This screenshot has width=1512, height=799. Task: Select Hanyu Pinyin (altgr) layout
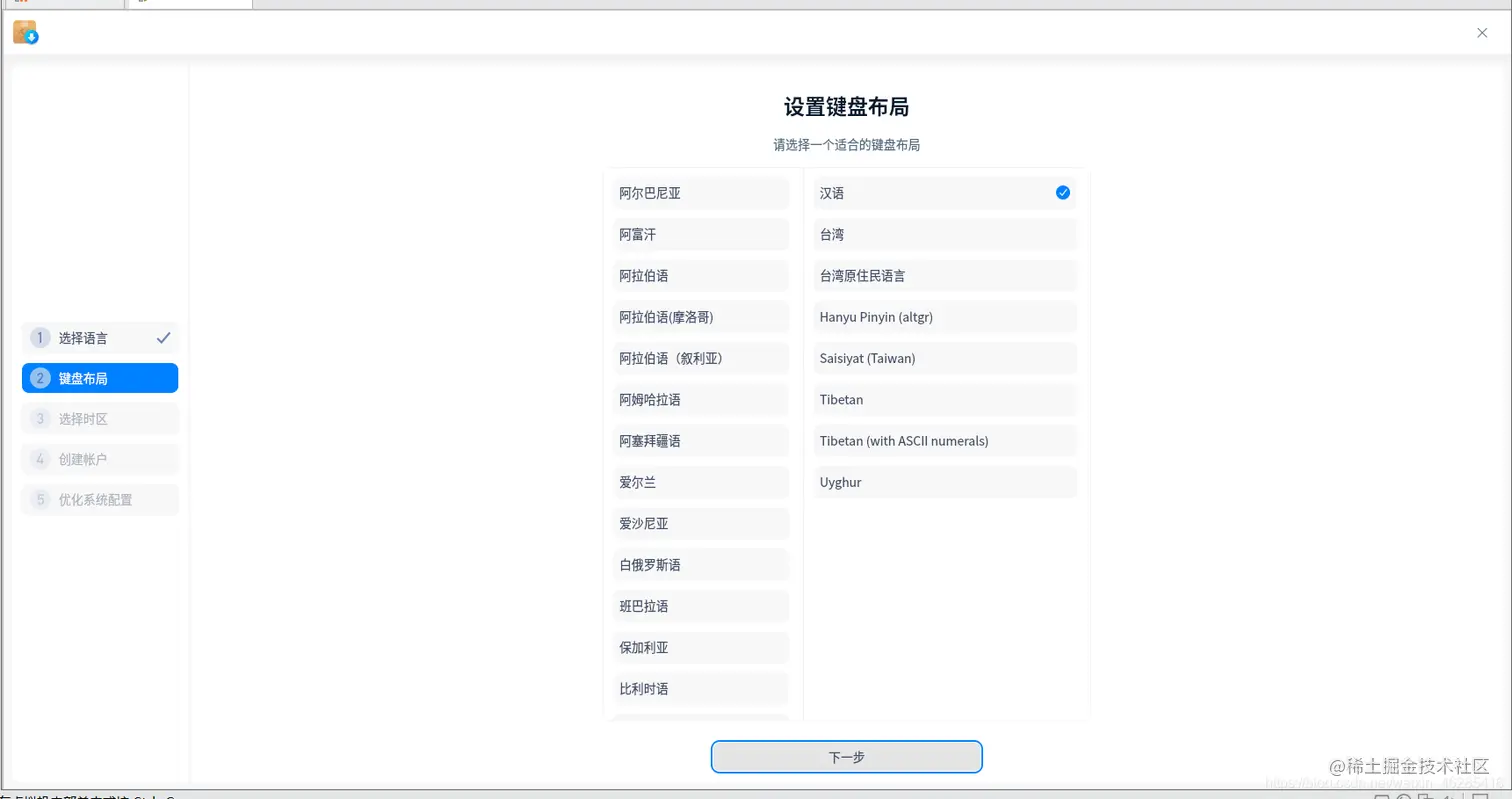pyautogui.click(x=943, y=317)
